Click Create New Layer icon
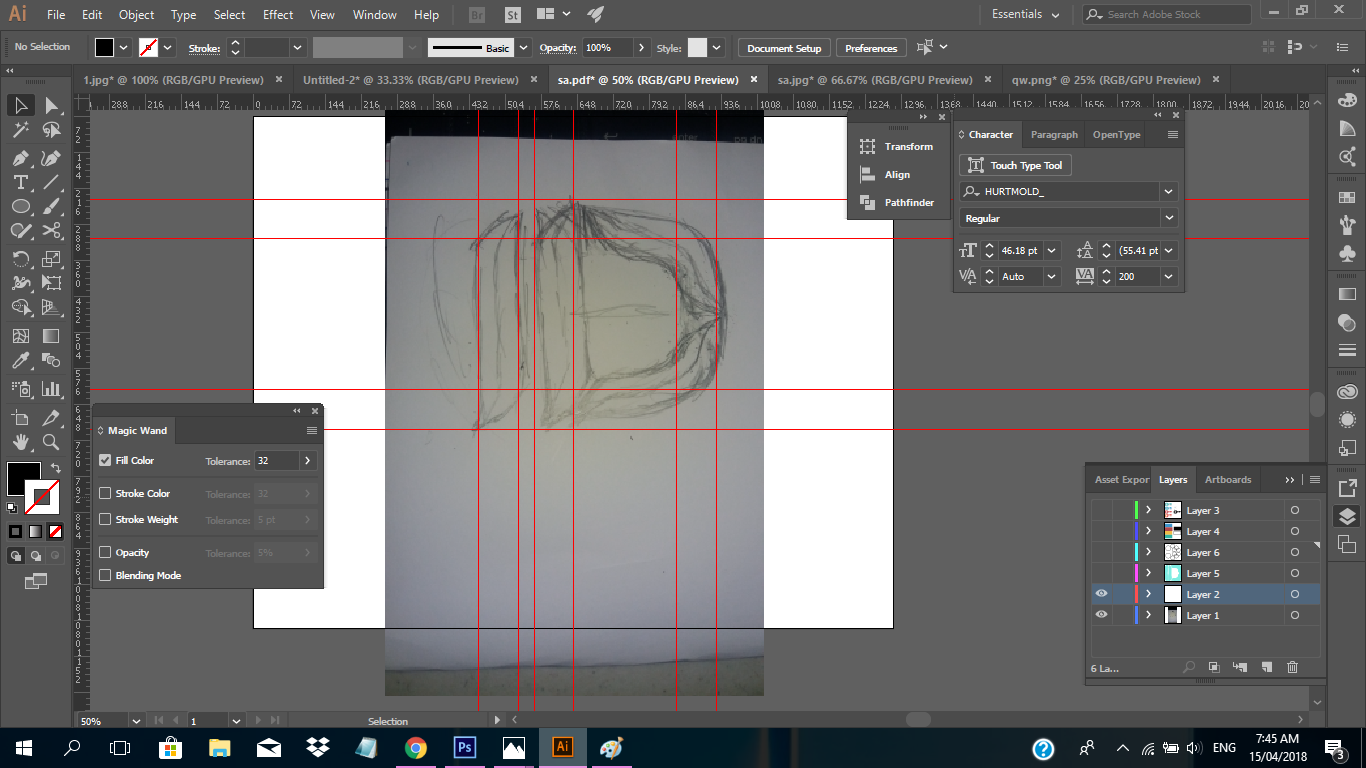 (1266, 667)
